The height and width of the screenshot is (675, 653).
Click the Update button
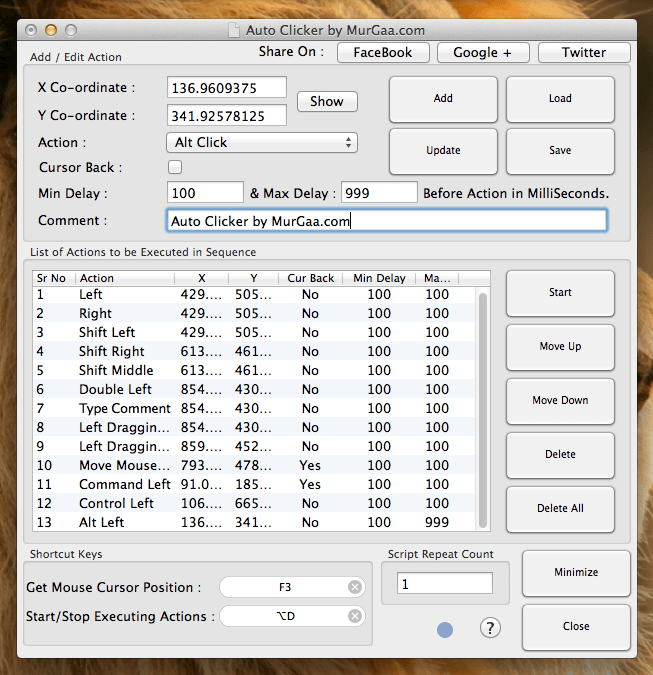click(x=443, y=151)
